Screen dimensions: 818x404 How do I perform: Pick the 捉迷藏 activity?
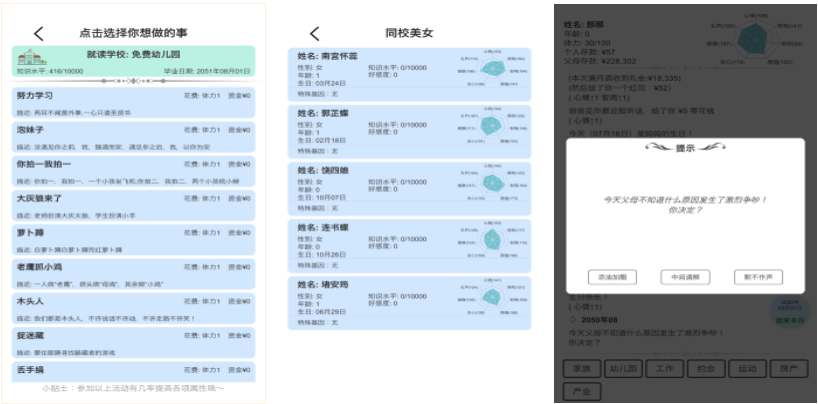click(x=134, y=341)
